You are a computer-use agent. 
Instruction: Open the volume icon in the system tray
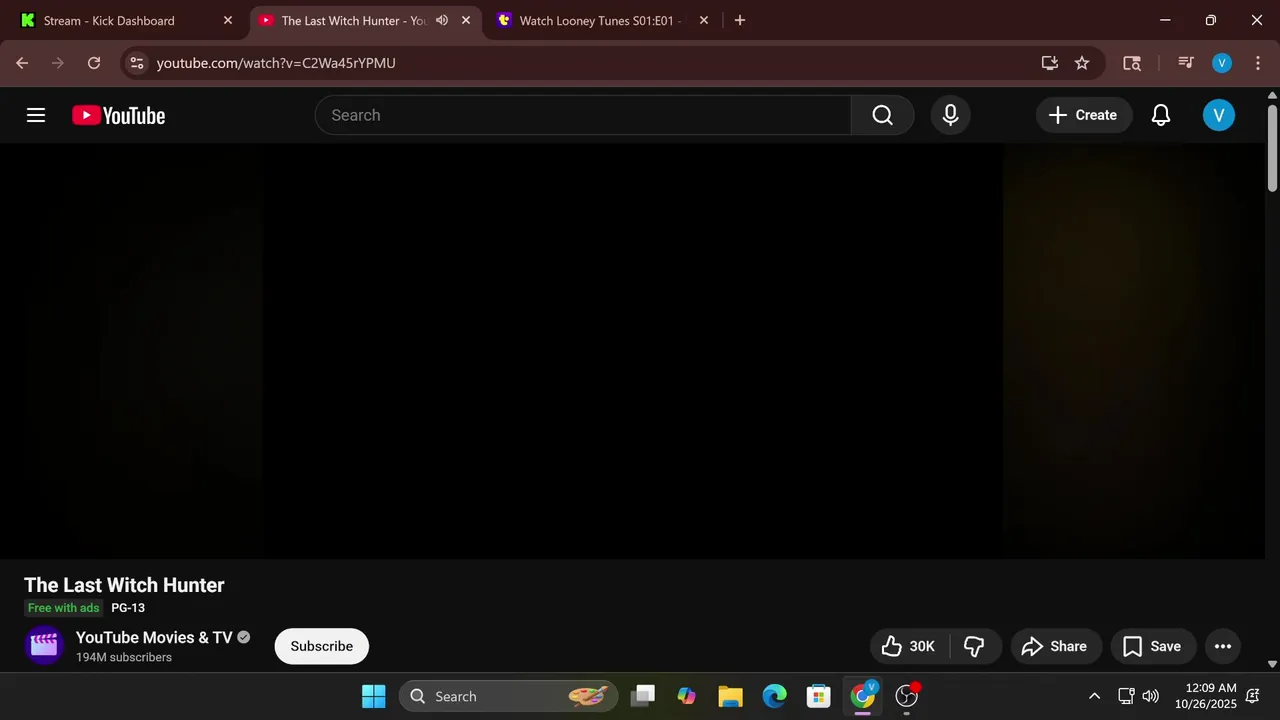1151,696
